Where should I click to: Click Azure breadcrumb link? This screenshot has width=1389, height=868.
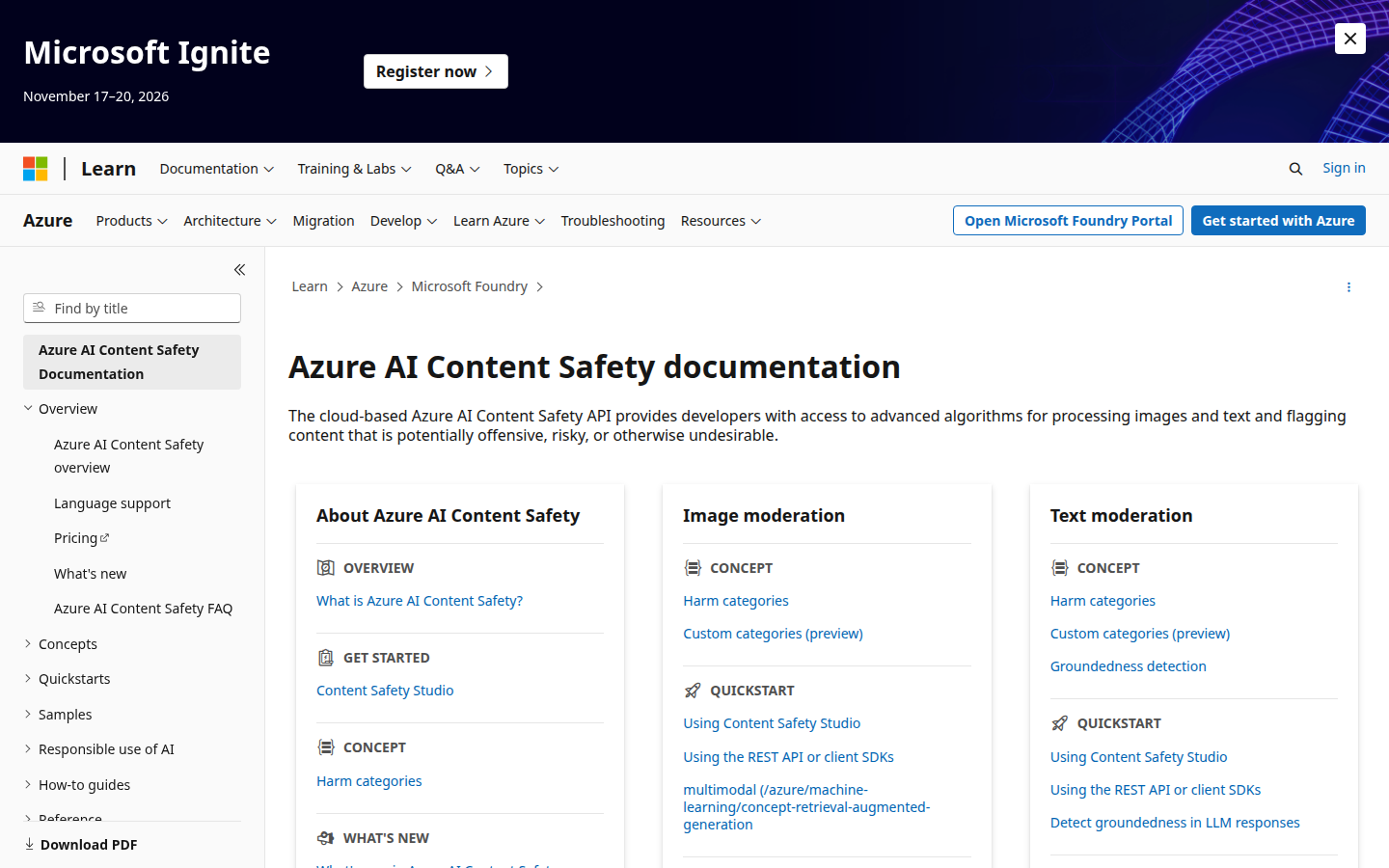click(x=369, y=286)
